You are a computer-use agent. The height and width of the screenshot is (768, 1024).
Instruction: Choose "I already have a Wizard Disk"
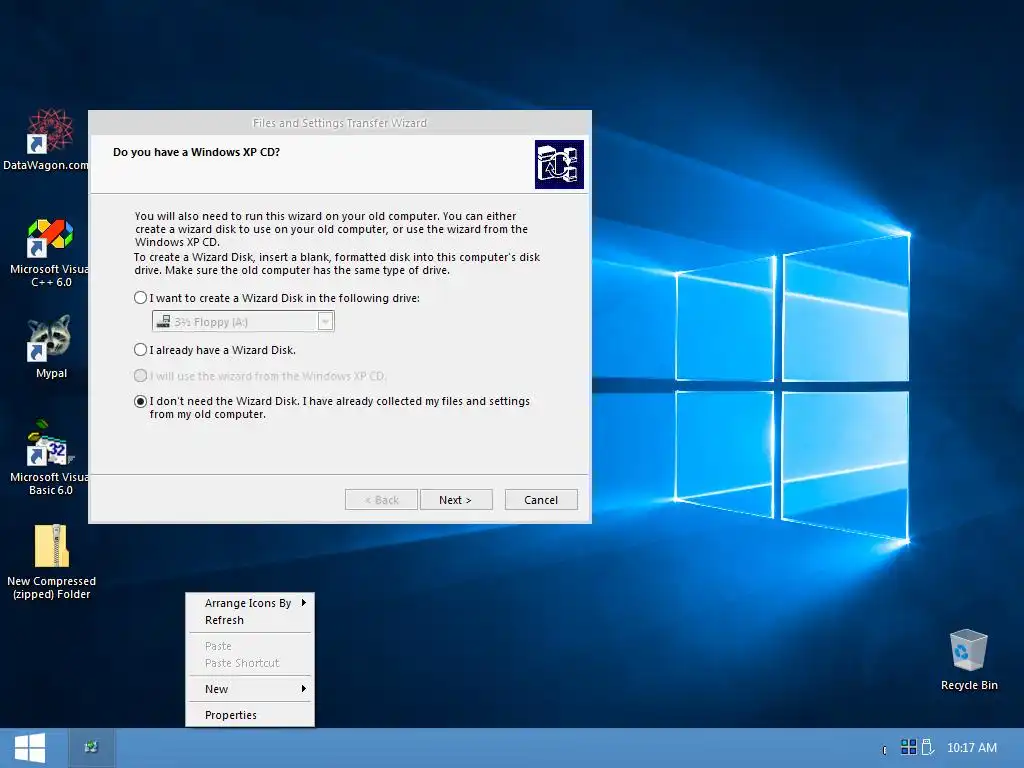click(216, 350)
